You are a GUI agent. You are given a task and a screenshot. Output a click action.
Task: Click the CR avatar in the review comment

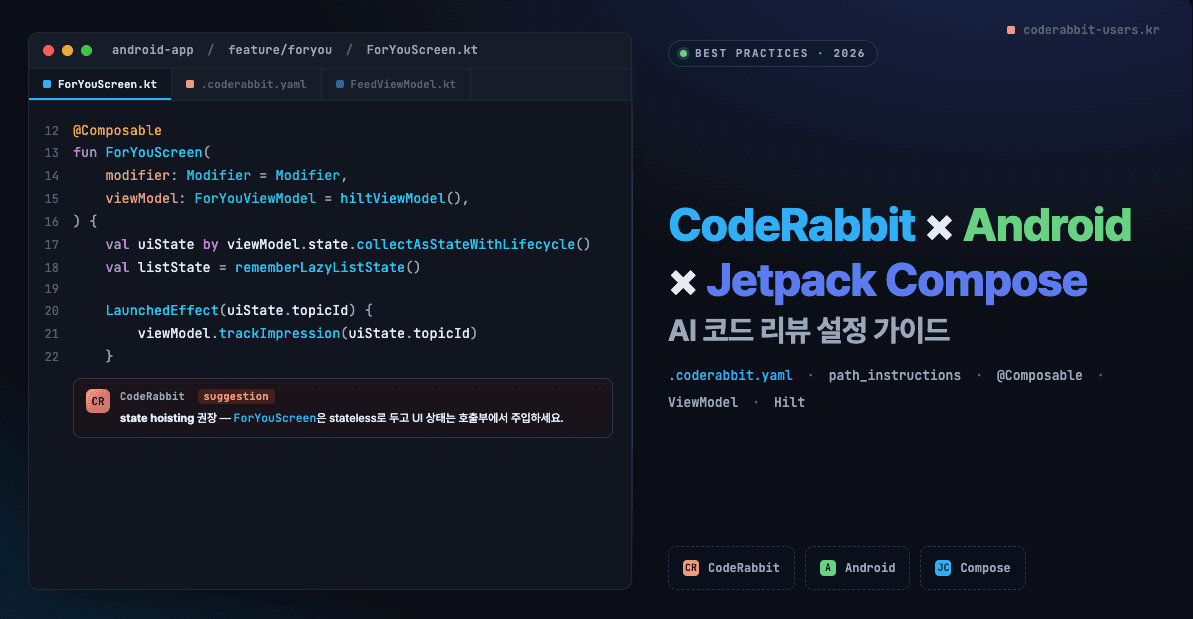click(x=98, y=402)
